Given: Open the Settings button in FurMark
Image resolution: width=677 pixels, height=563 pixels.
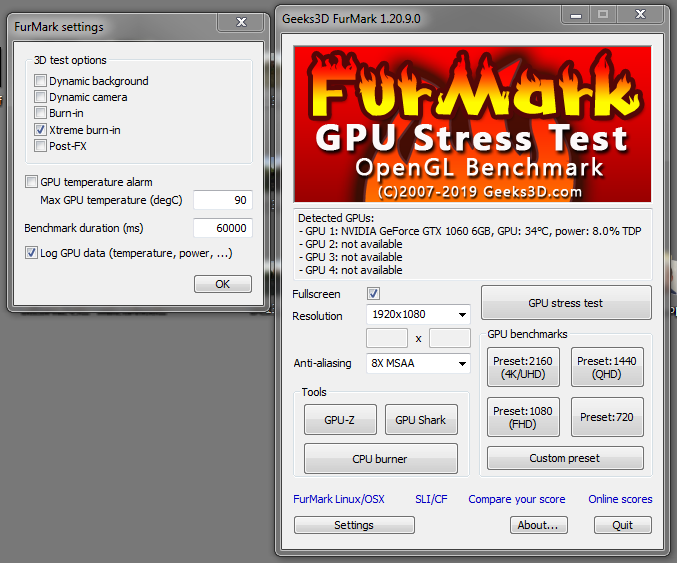Looking at the screenshot, I should [354, 525].
